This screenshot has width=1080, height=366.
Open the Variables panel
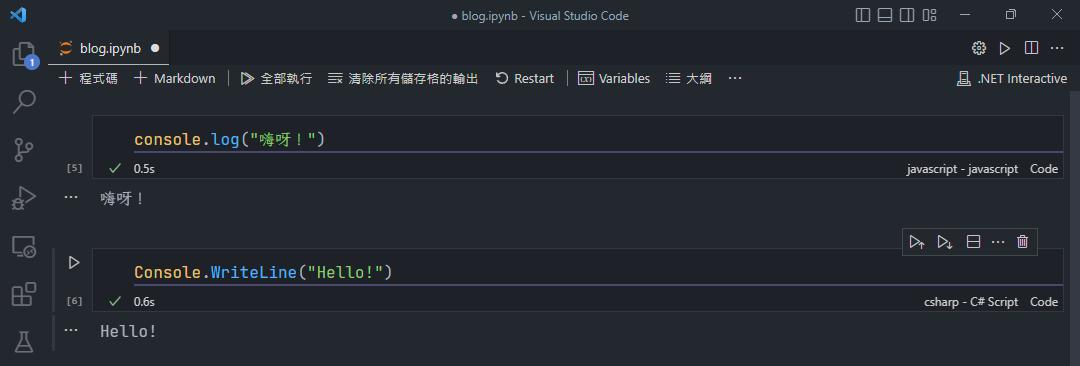(x=614, y=79)
